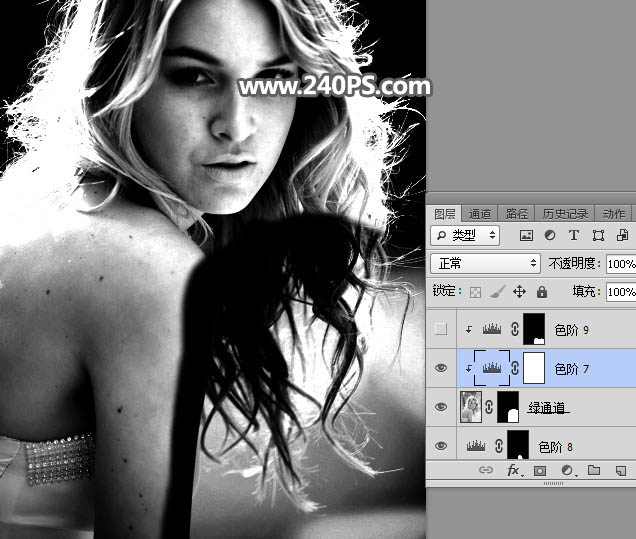Image resolution: width=636 pixels, height=539 pixels.
Task: Select layer name 色阶 7
Action: click(x=571, y=369)
